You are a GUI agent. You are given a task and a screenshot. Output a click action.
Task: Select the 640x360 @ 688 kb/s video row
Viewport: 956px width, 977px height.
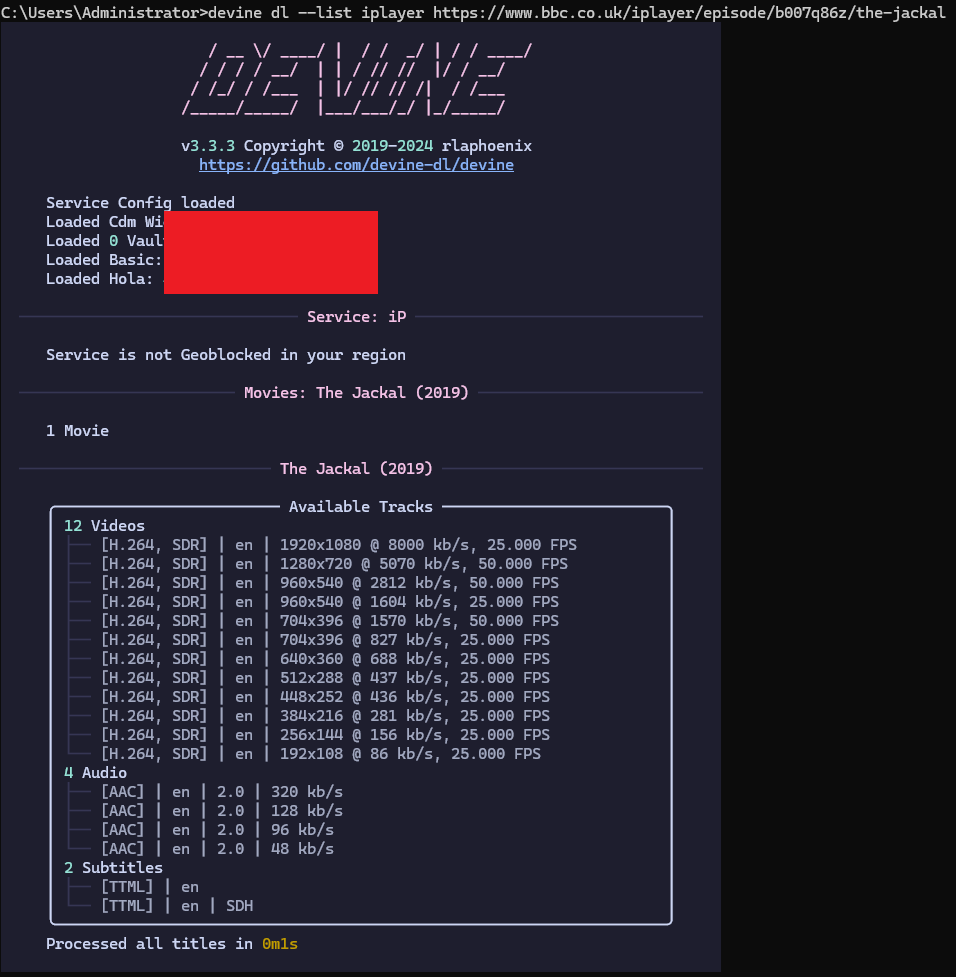[x=325, y=659]
